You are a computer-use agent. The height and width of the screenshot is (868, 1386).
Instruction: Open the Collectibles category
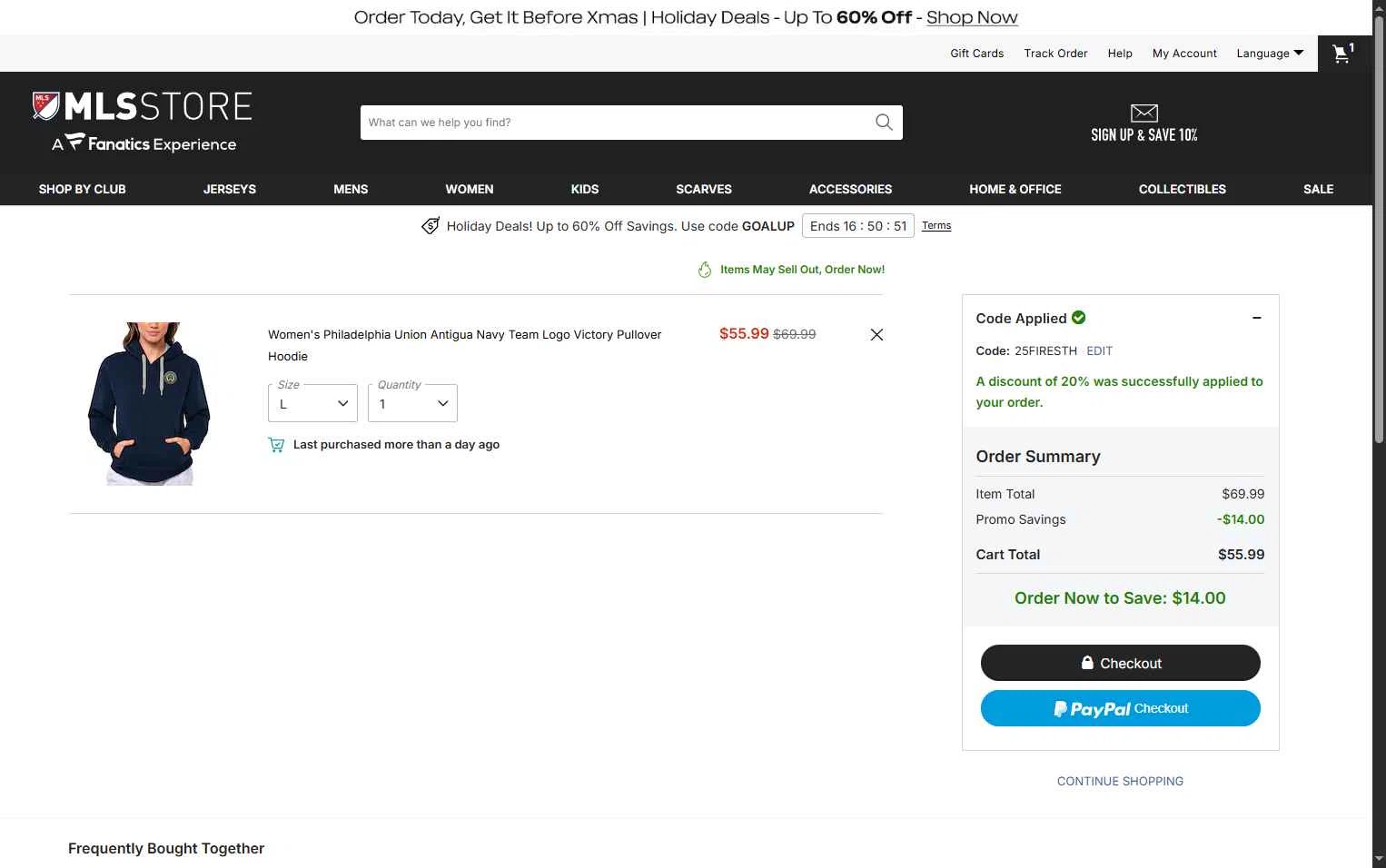tap(1183, 189)
